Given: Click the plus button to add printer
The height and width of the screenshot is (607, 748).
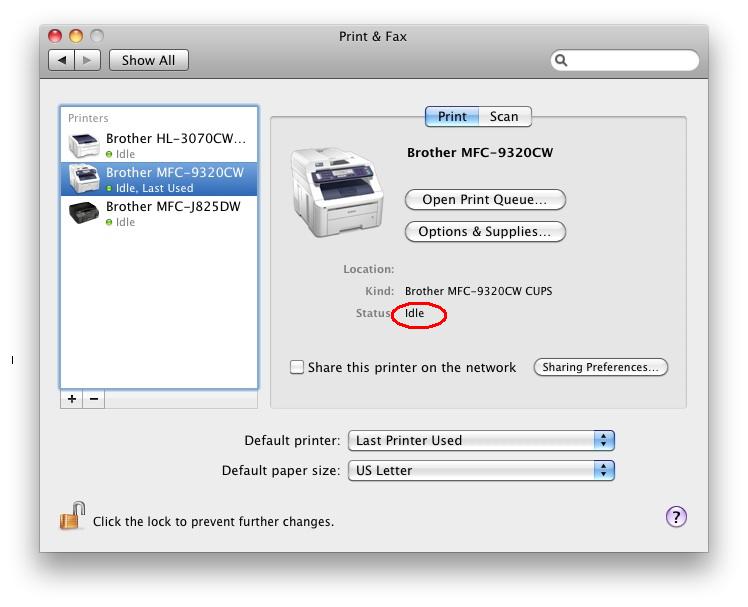Looking at the screenshot, I should pos(72,398).
